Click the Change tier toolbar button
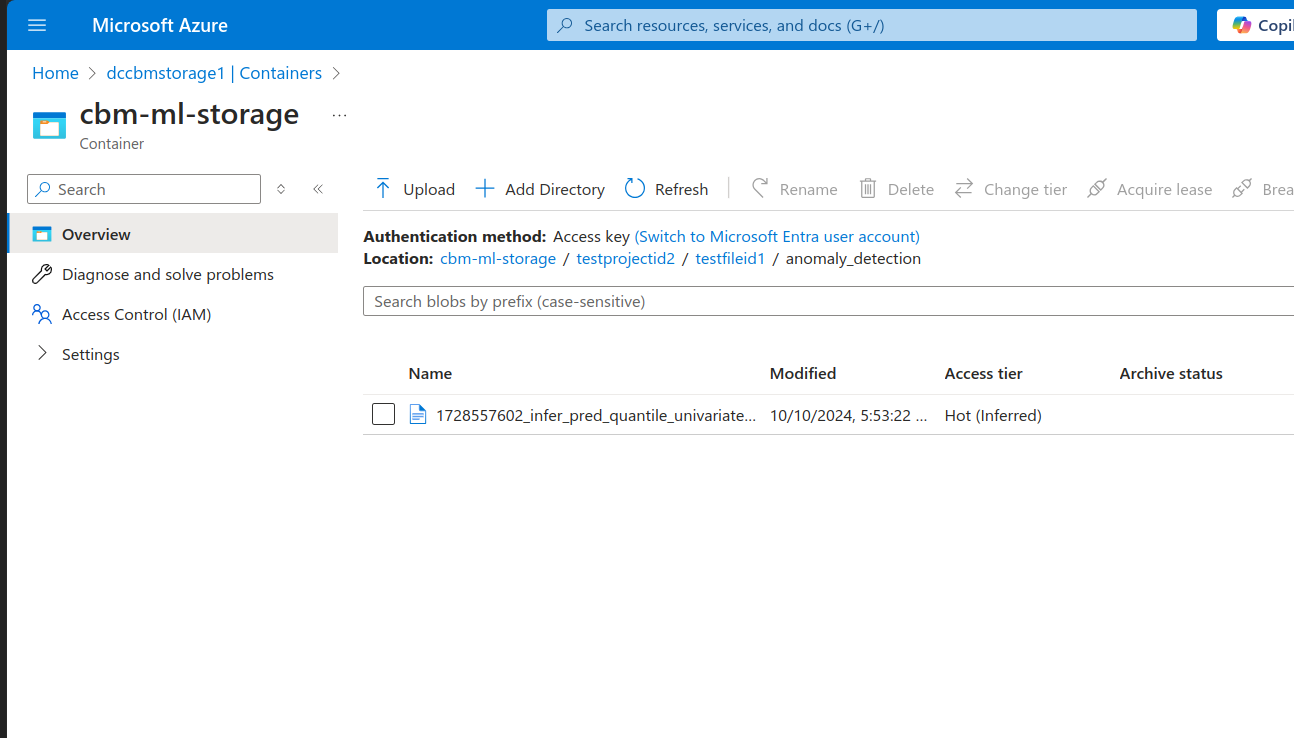1294x738 pixels. pyautogui.click(x=1011, y=189)
